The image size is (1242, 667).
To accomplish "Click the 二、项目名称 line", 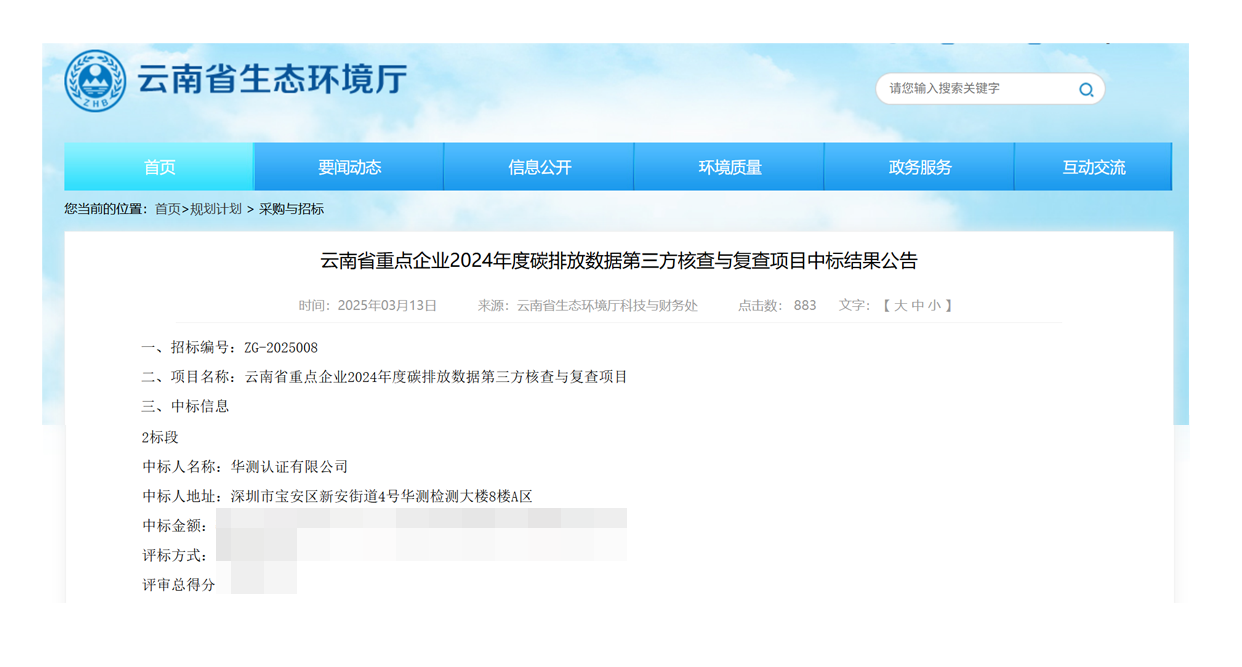I will [x=385, y=377].
